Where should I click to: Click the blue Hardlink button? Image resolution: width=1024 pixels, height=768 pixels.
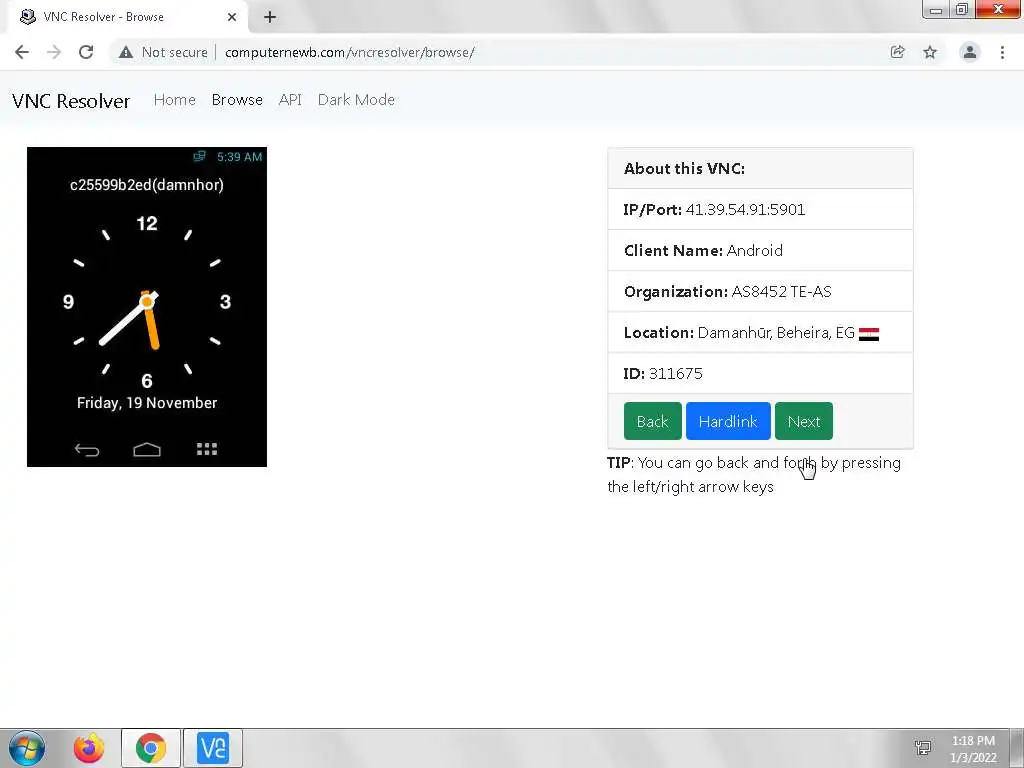coord(728,421)
